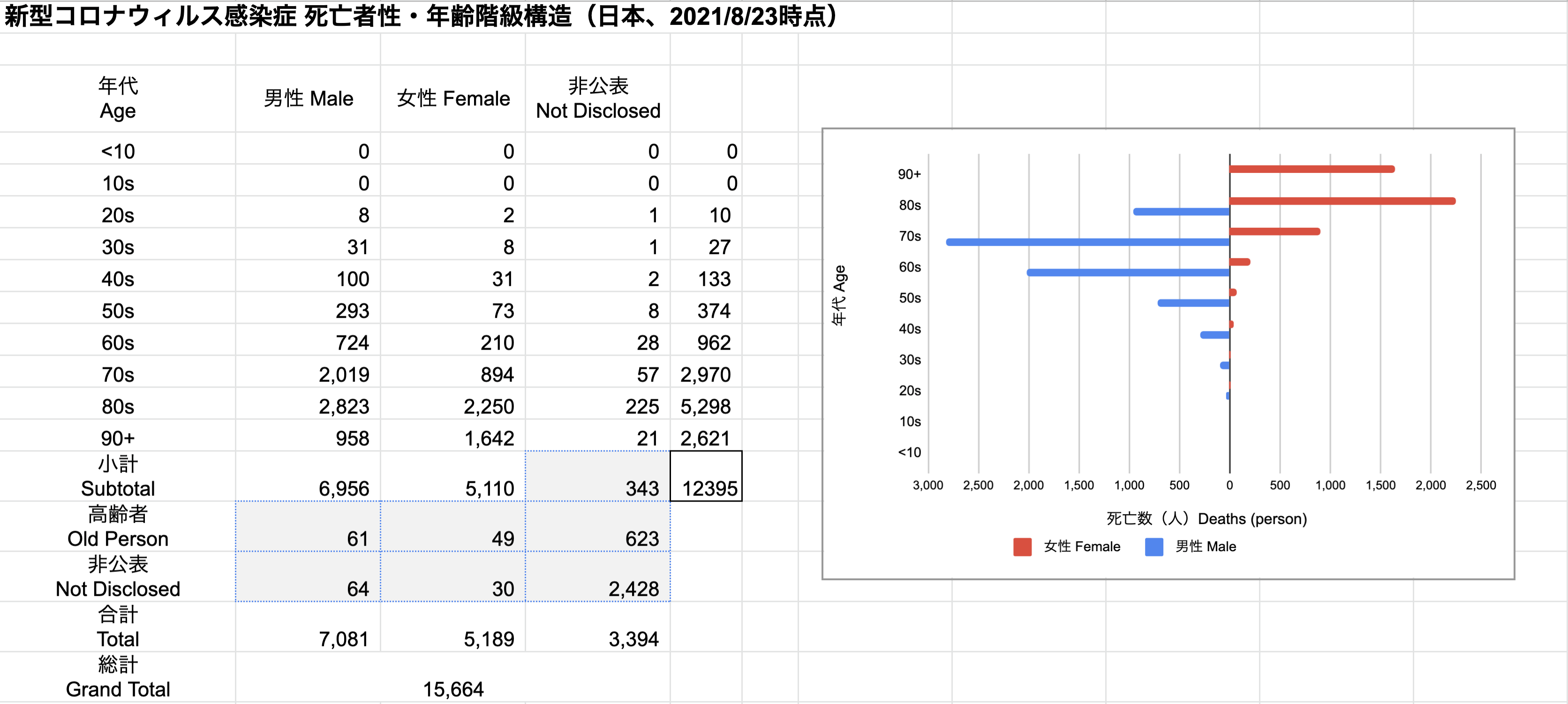This screenshot has height=704, width=1568.
Task: Click blue 男性 Male legend swatch
Action: pos(1154,547)
